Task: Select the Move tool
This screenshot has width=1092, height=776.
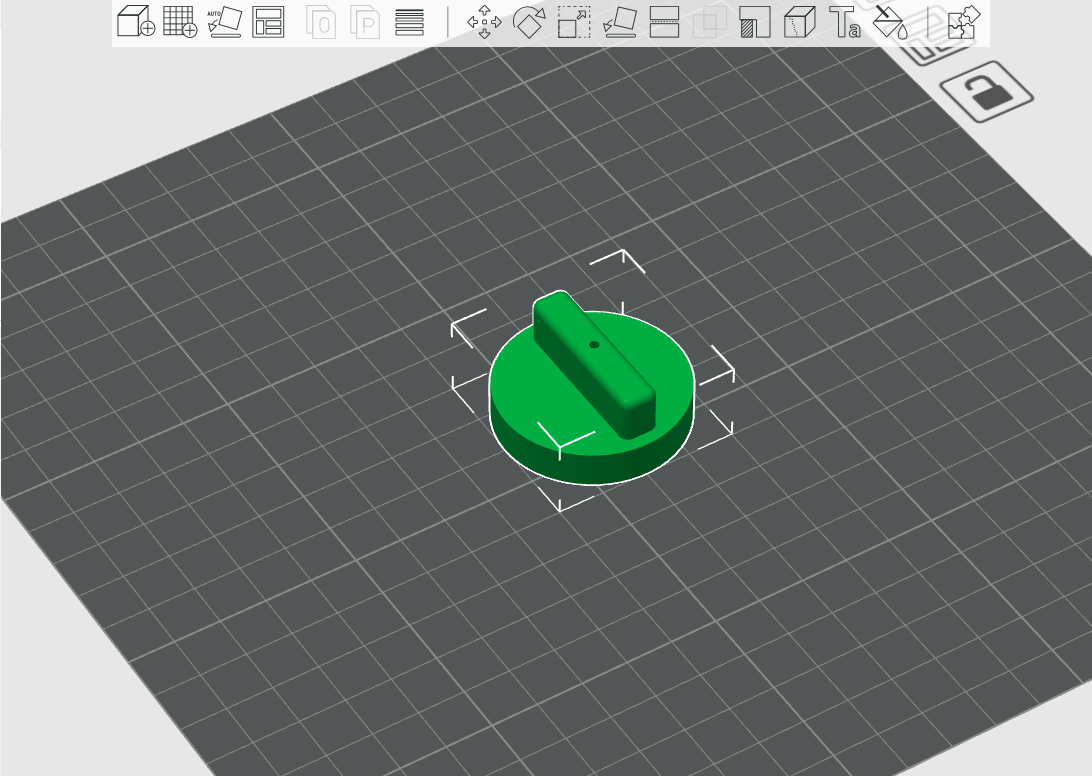Action: click(484, 22)
